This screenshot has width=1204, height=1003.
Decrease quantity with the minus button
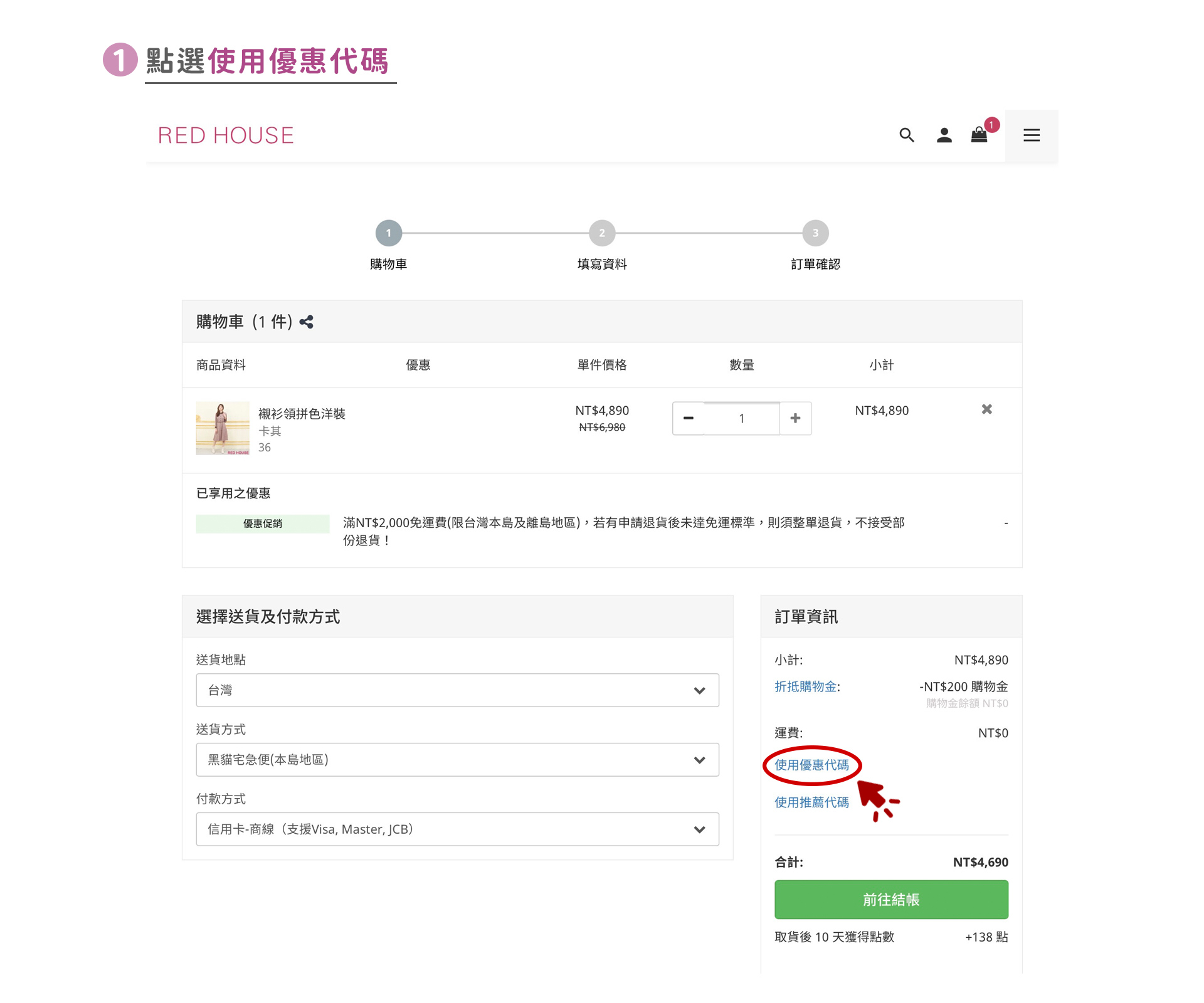click(688, 418)
